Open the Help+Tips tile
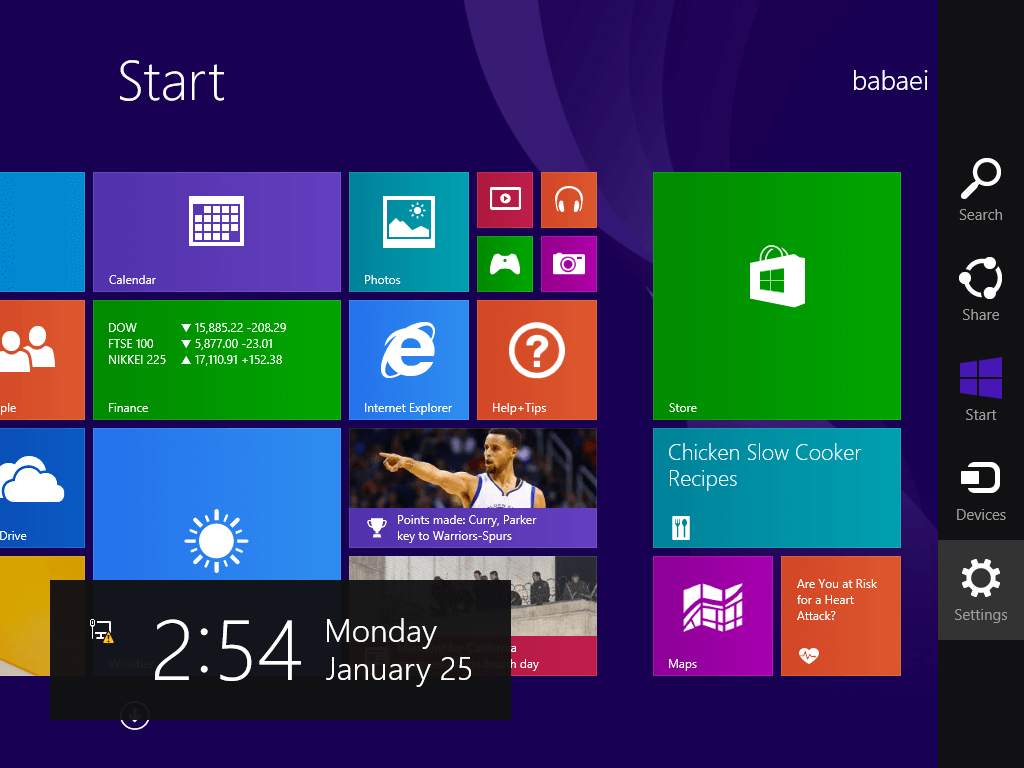 pos(537,360)
